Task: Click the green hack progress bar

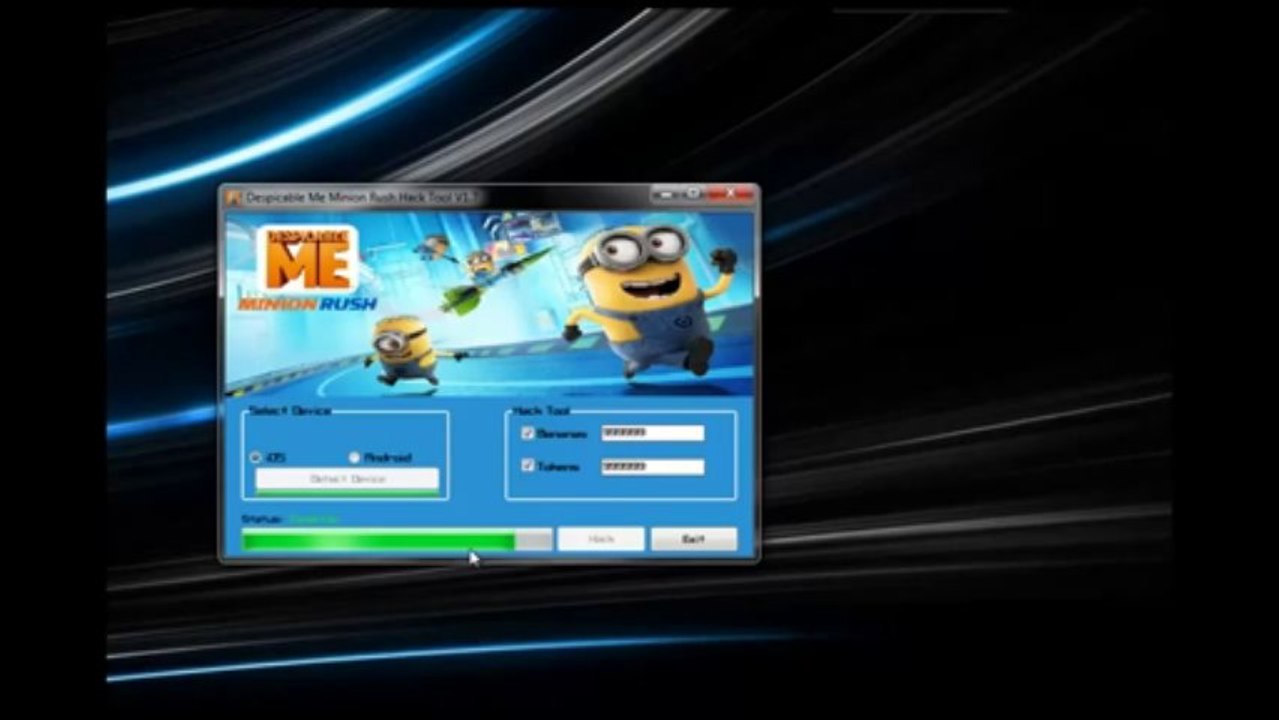Action: coord(396,540)
